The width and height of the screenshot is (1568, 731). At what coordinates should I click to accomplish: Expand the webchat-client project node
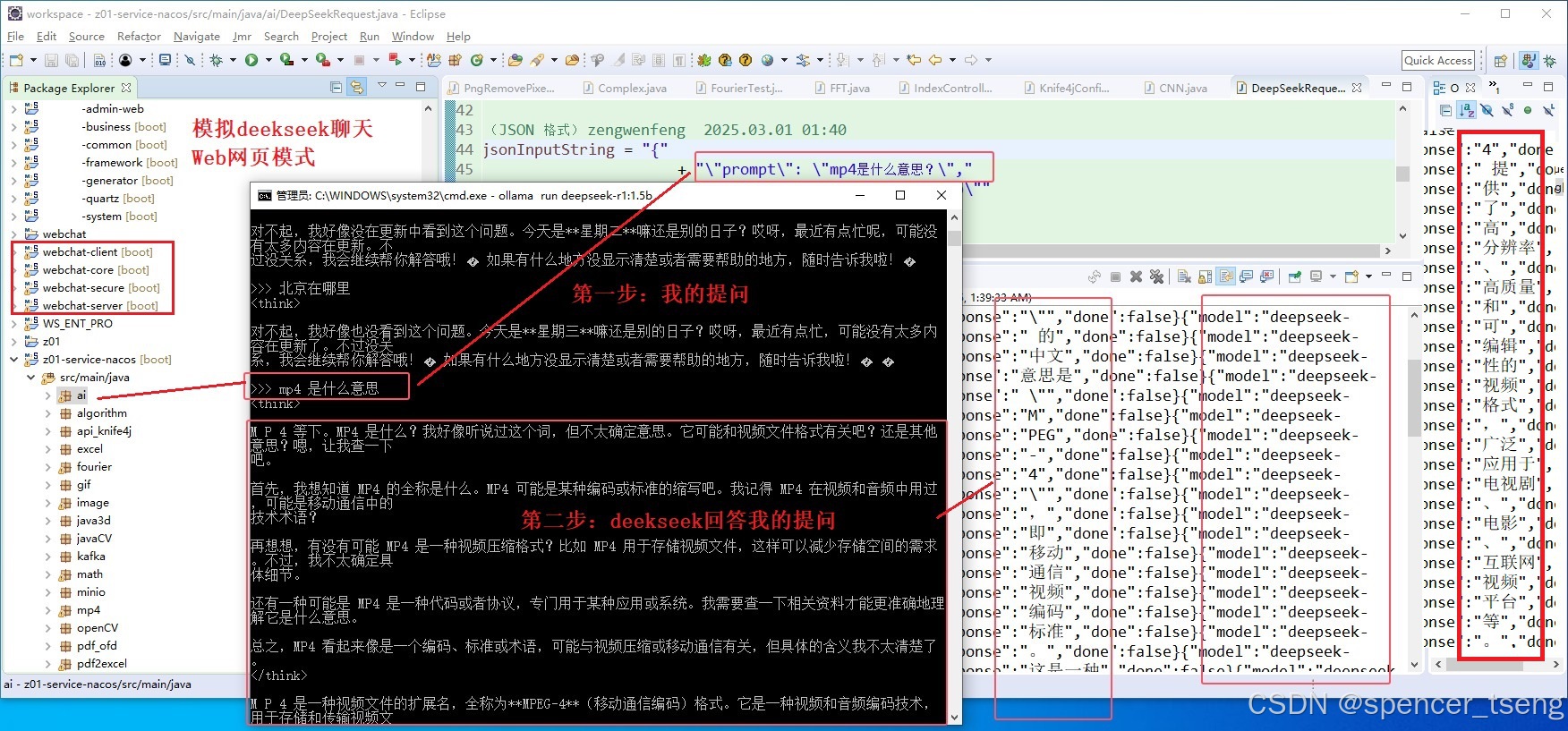pos(14,252)
